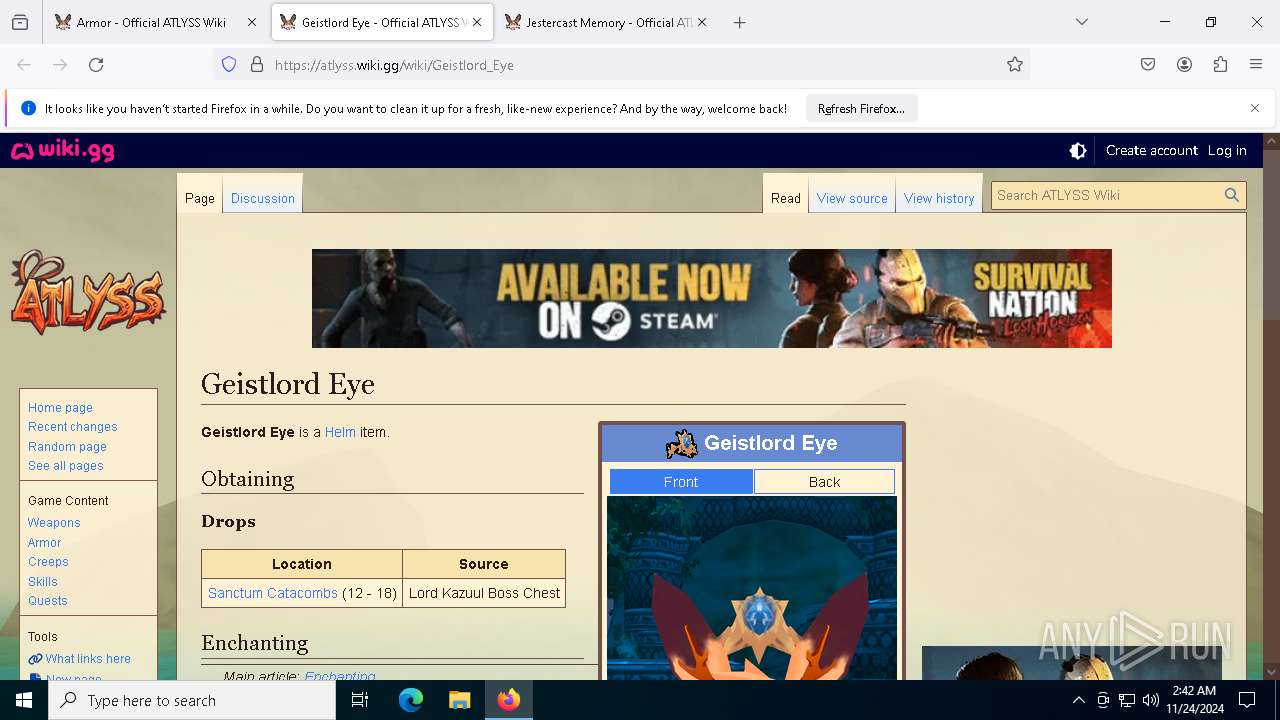
Task: Reload the page with the refresh icon
Action: coord(96,65)
